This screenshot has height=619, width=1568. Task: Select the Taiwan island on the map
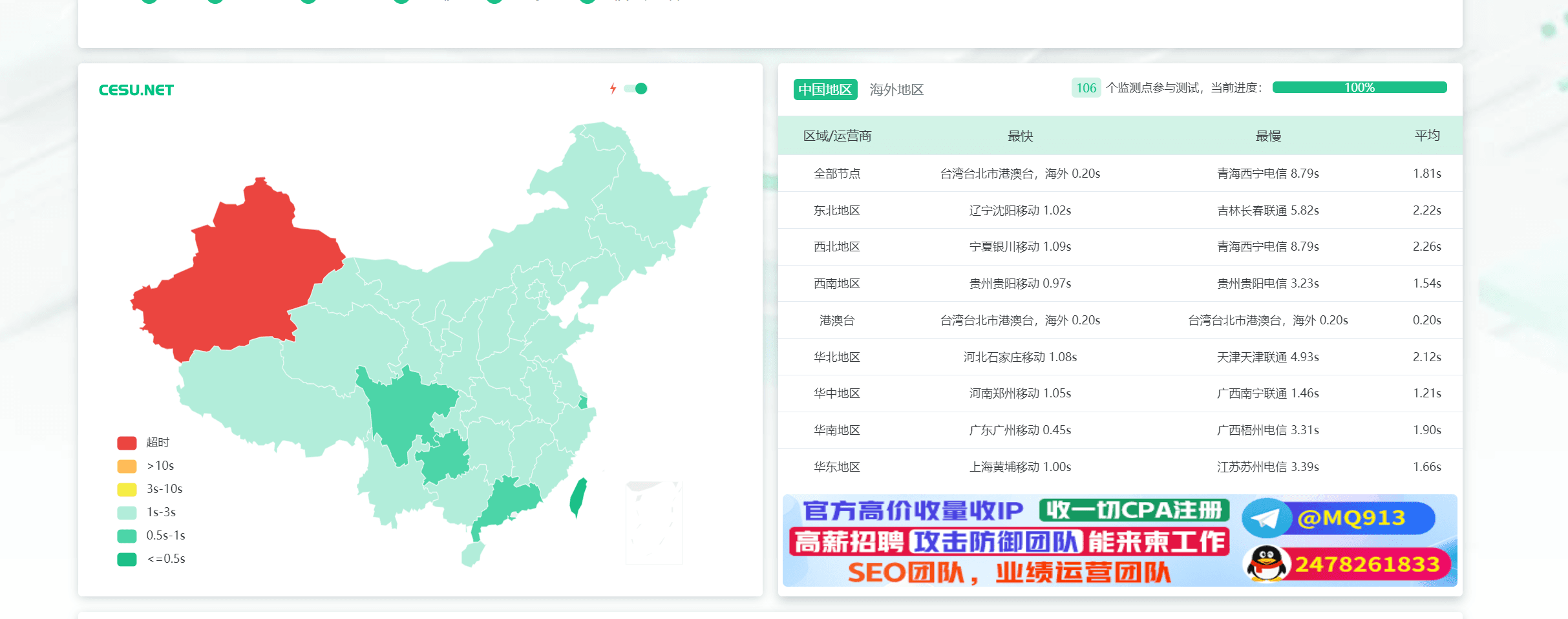point(578,496)
